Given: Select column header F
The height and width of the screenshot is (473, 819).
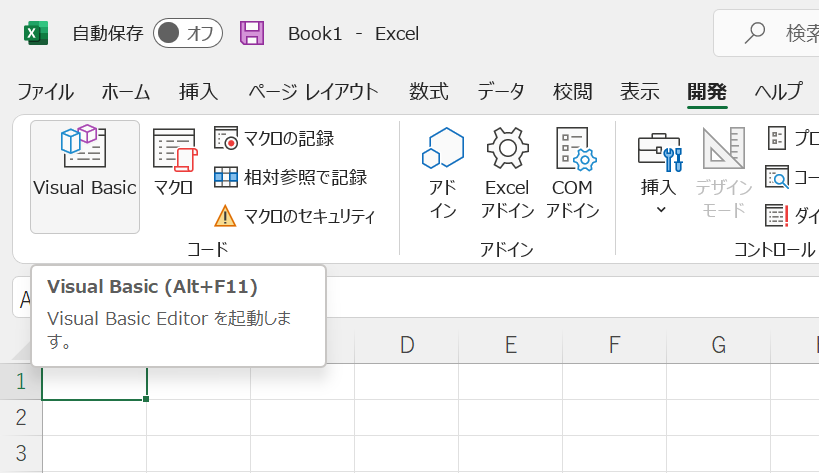Looking at the screenshot, I should point(614,346).
